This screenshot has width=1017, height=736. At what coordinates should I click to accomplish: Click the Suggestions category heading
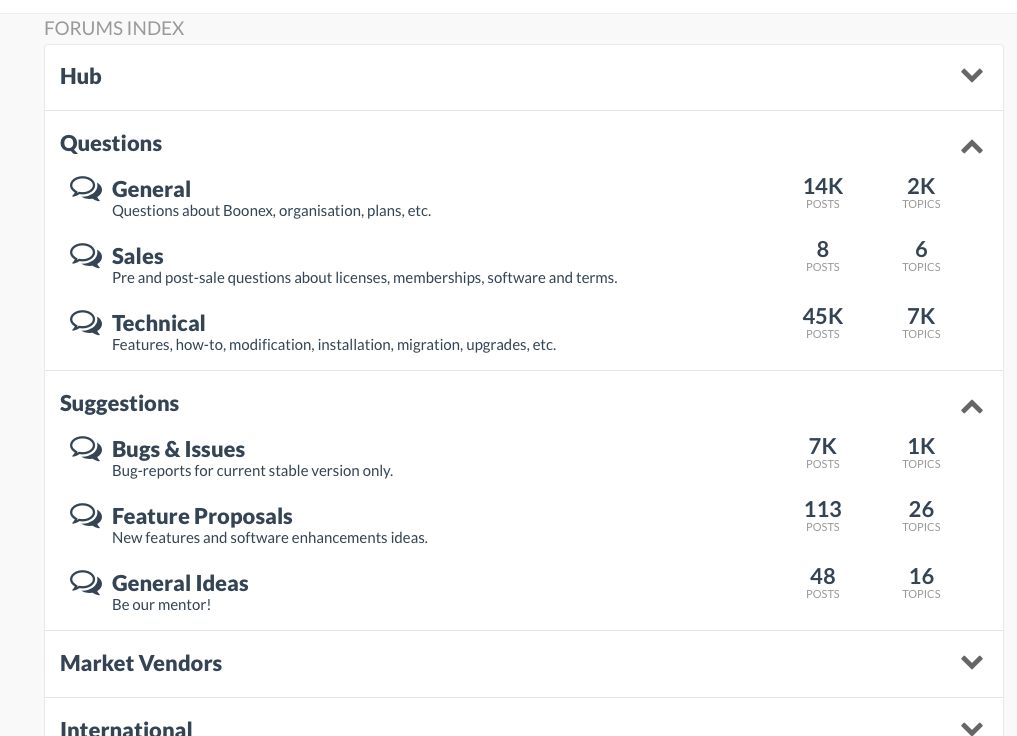tap(119, 403)
